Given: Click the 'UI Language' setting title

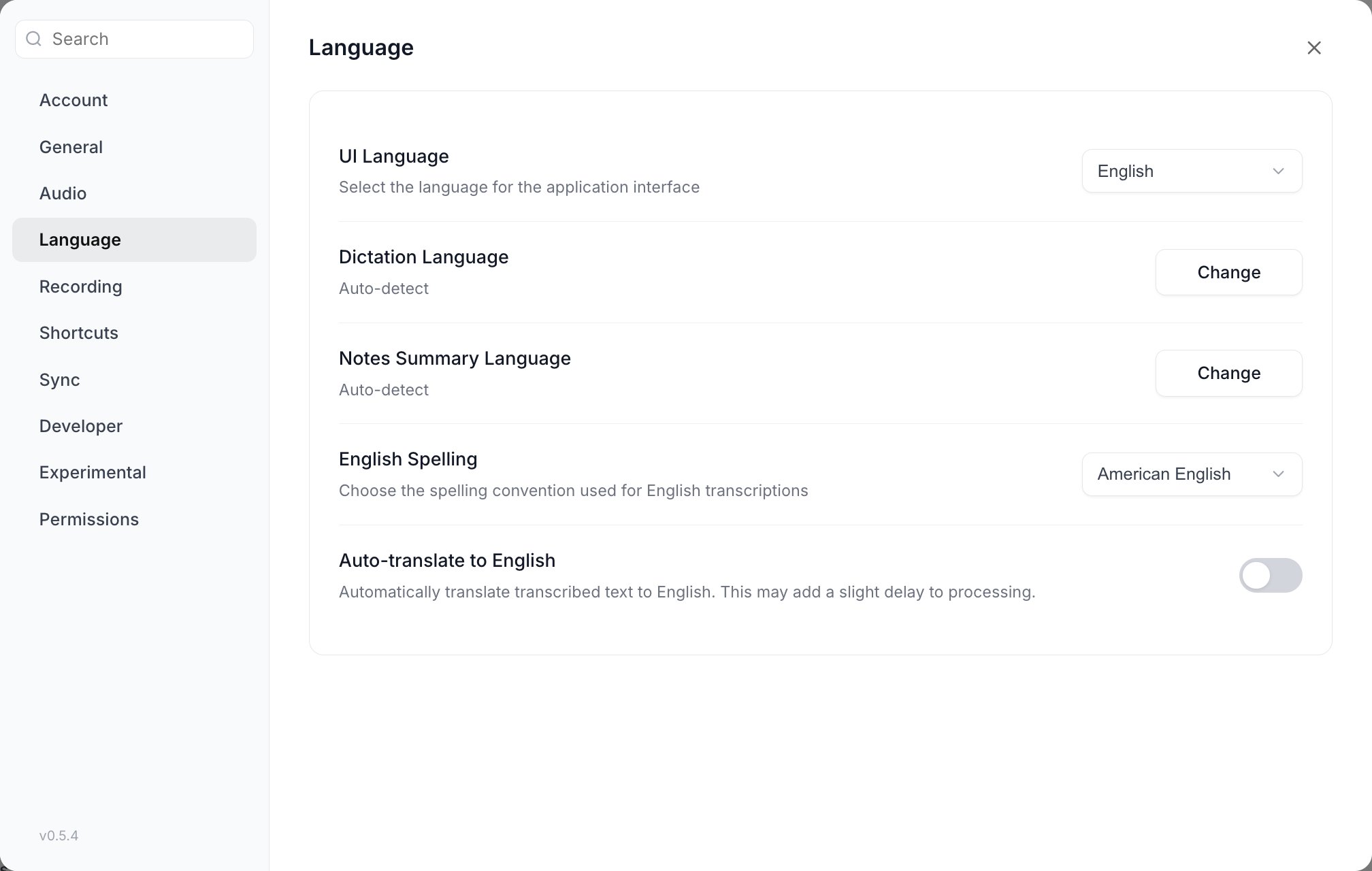Looking at the screenshot, I should click(x=394, y=157).
